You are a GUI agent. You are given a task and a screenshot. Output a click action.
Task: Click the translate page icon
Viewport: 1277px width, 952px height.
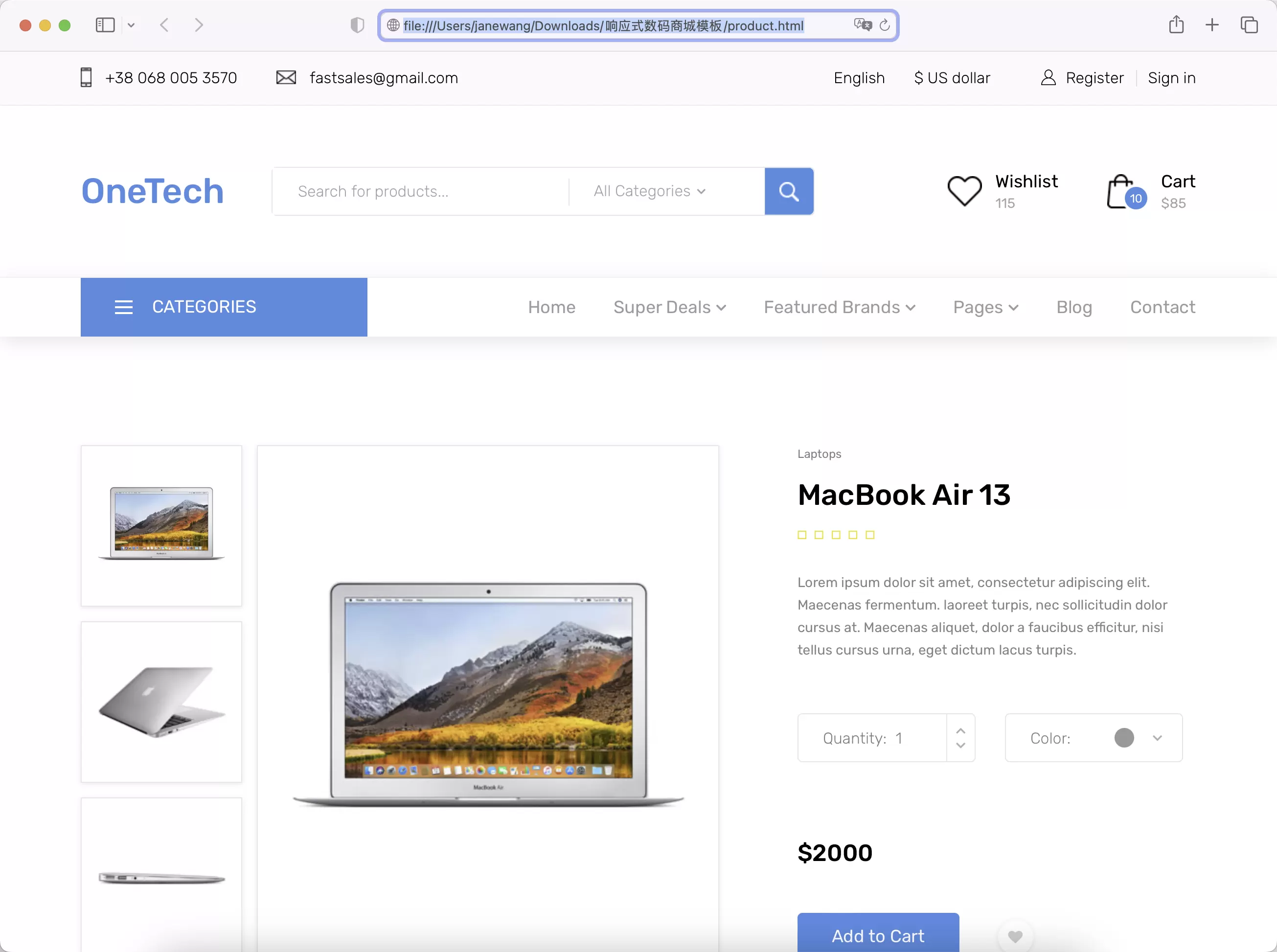(863, 25)
